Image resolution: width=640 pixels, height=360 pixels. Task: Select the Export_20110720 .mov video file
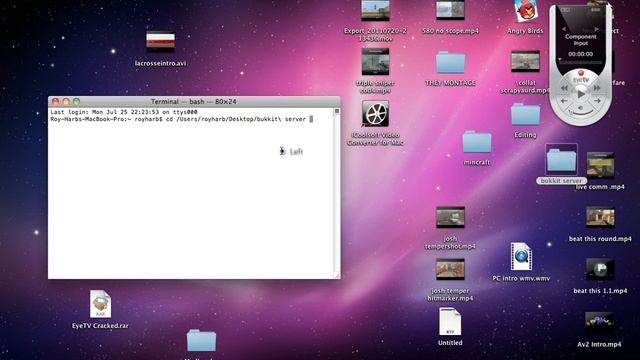[375, 11]
